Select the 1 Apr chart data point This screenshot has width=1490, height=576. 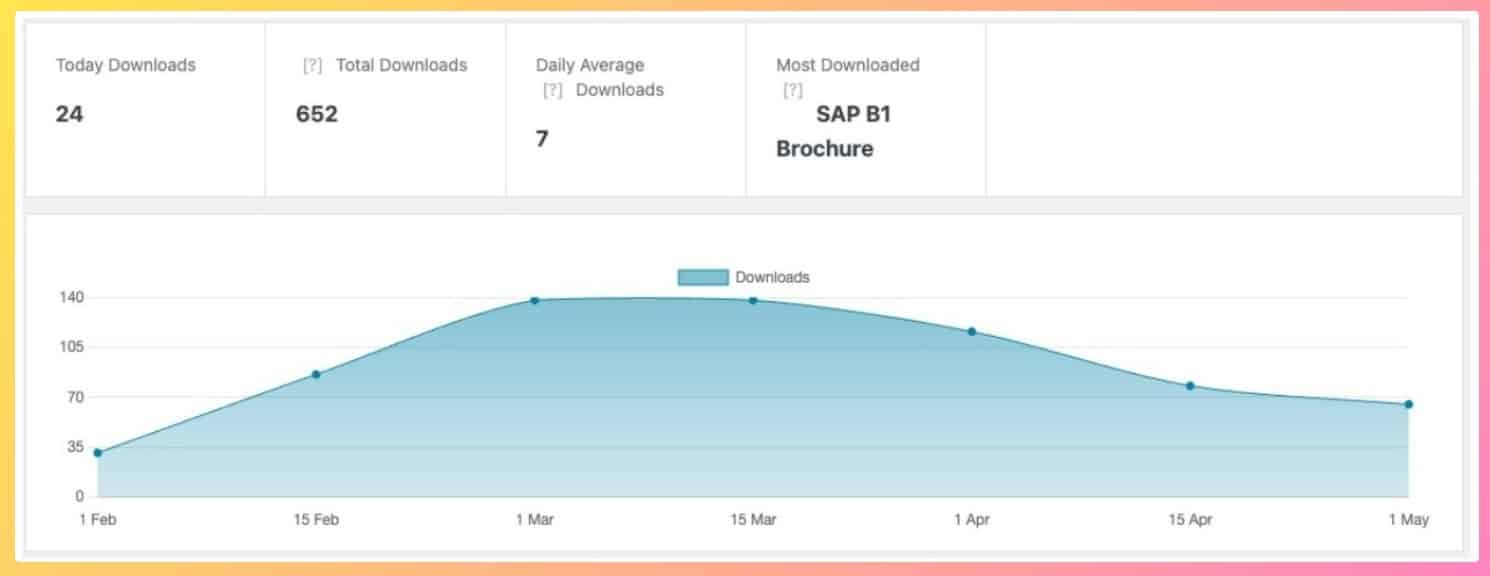point(972,332)
